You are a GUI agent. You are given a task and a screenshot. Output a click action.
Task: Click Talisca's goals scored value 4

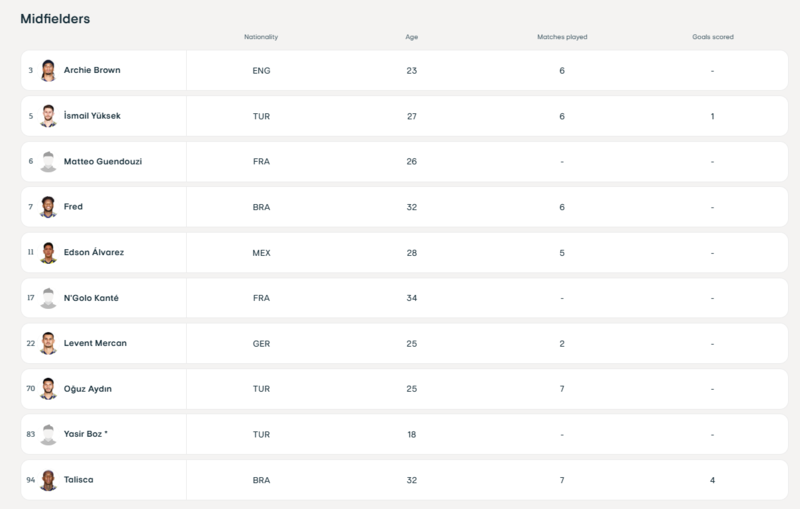(x=712, y=480)
